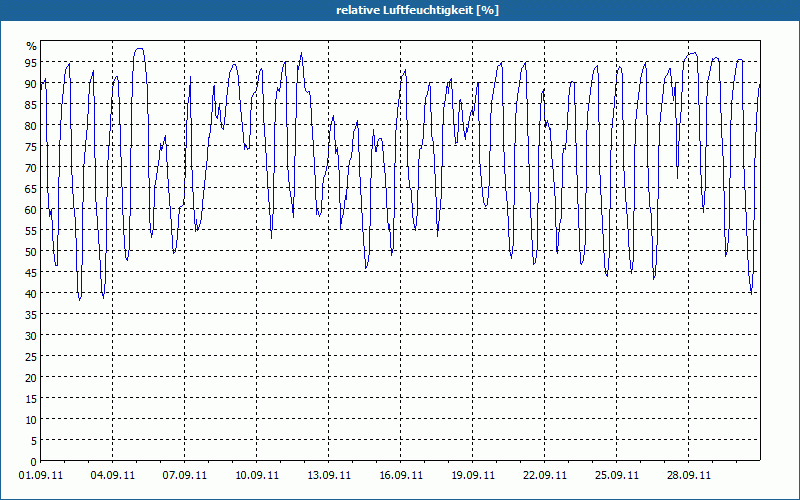This screenshot has width=800, height=500.
Task: Click the y-axis value 85
Action: (31, 105)
